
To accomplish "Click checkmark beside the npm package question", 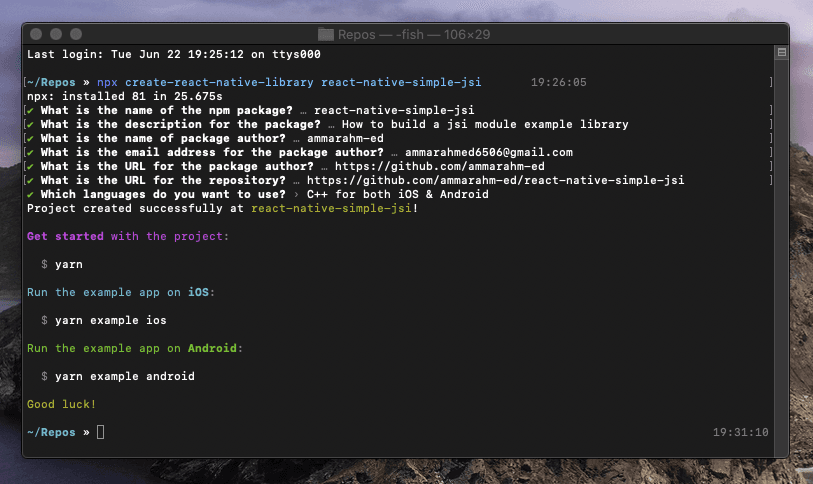I will click(31, 110).
